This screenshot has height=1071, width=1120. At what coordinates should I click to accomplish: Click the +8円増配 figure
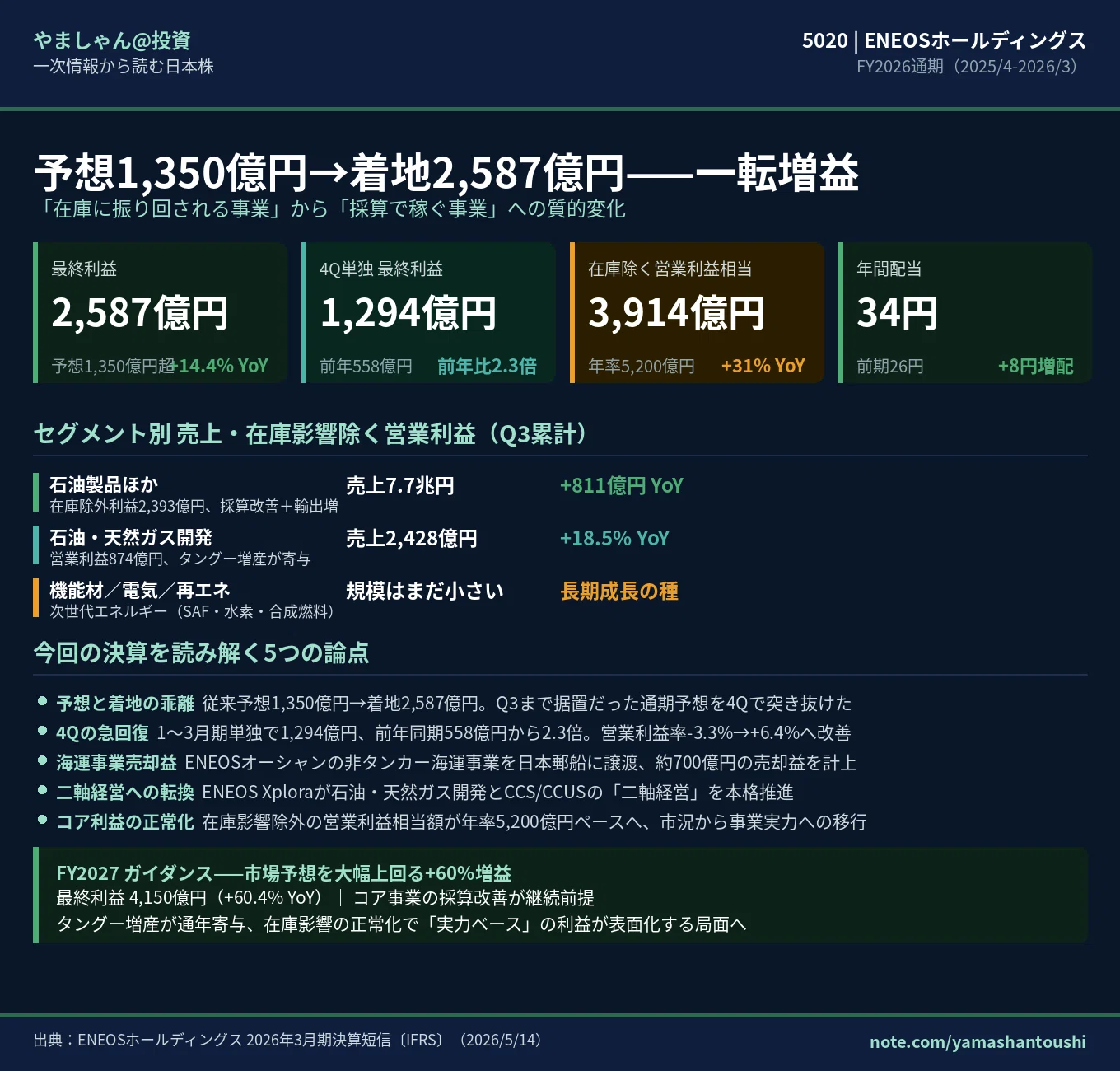(x=1035, y=366)
